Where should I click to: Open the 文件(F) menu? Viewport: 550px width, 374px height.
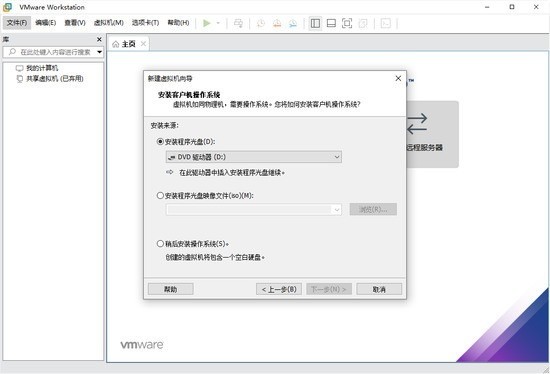pyautogui.click(x=17, y=23)
